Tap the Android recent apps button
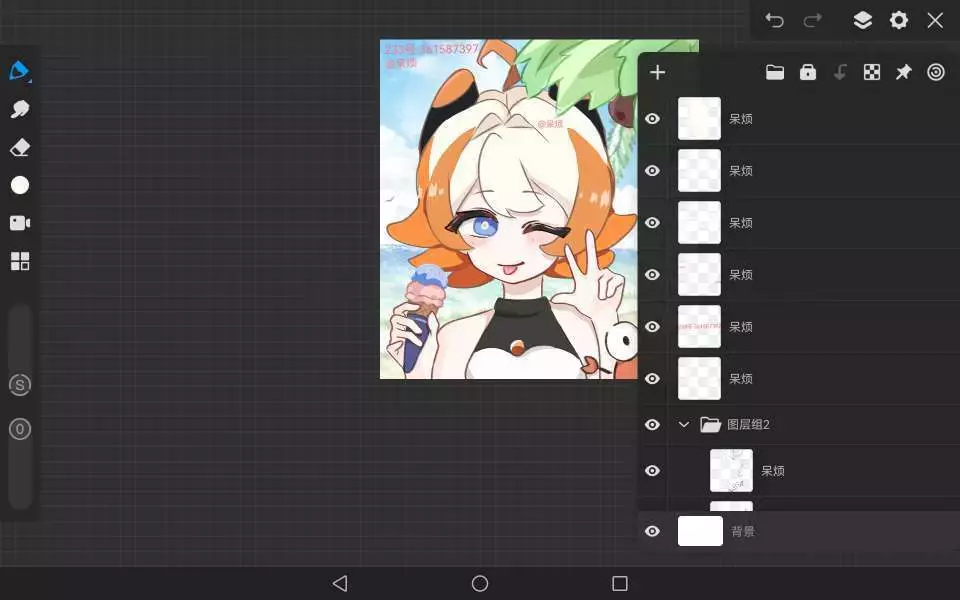Viewport: 960px width, 600px height. click(x=620, y=583)
